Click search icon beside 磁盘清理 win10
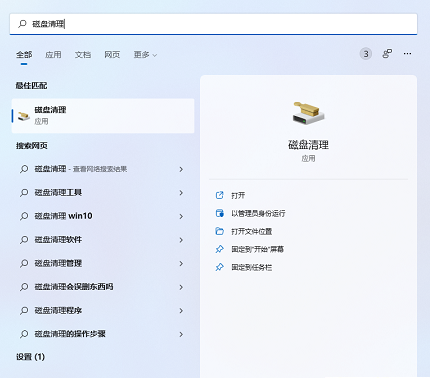This screenshot has height=378, width=430. [24, 216]
